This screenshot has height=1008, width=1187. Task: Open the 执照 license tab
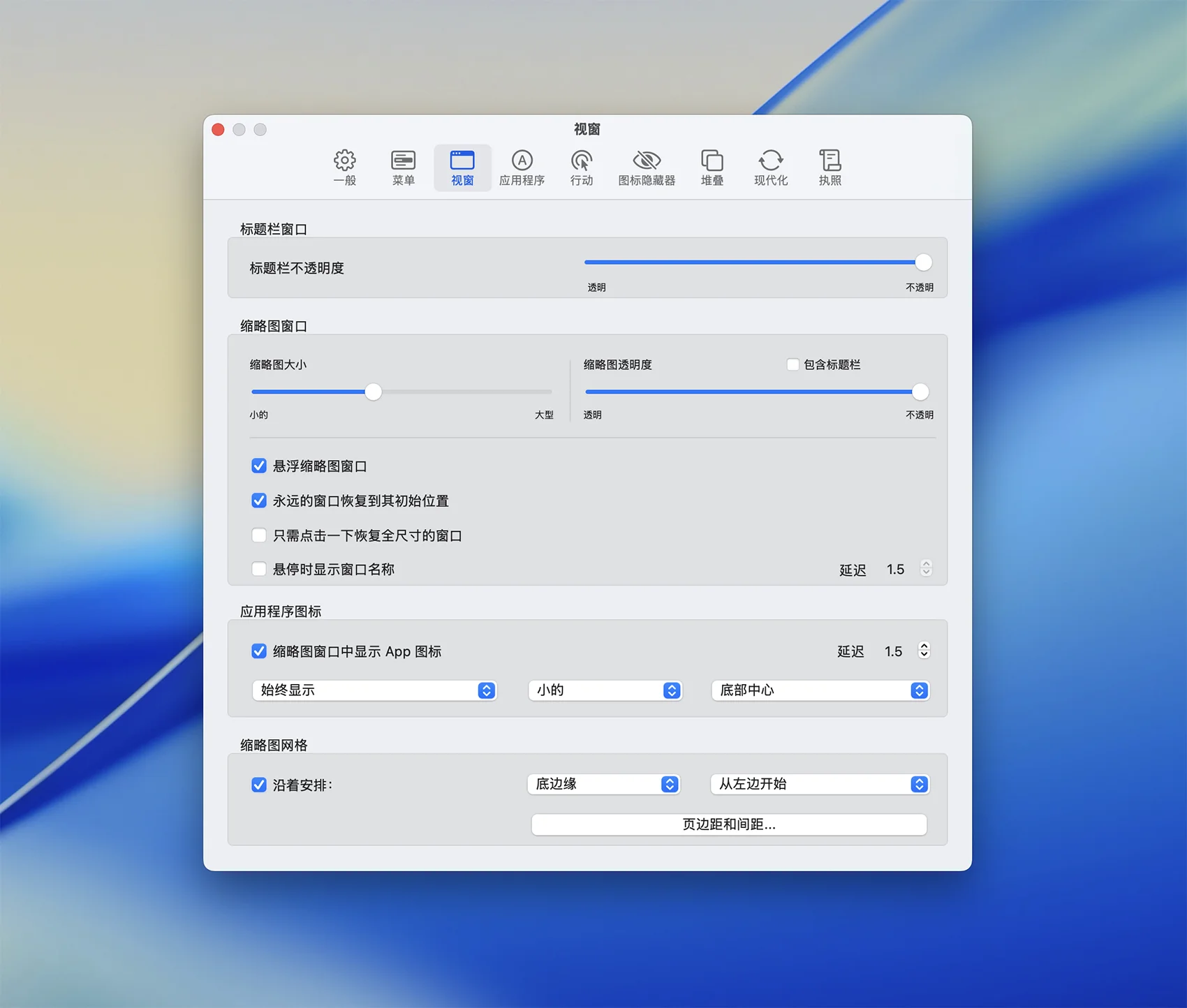coord(830,168)
